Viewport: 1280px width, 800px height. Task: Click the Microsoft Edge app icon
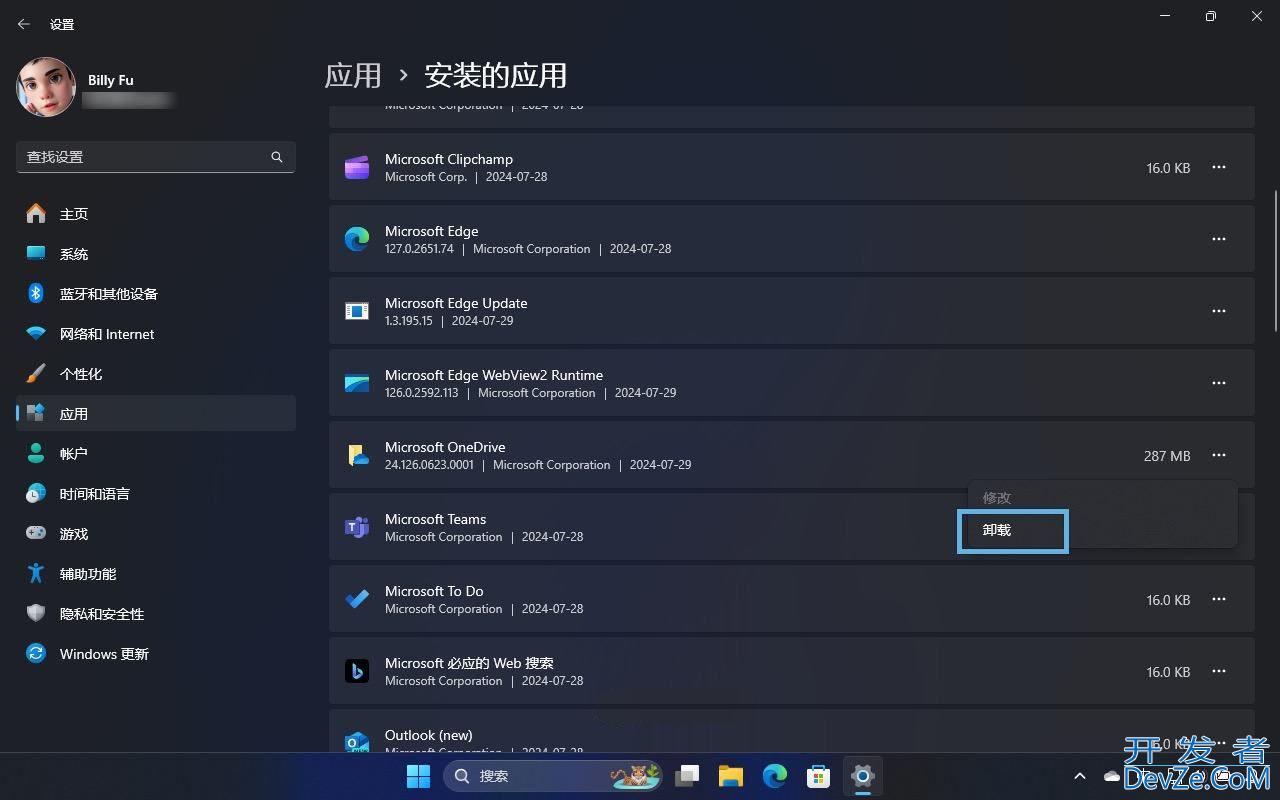point(357,239)
